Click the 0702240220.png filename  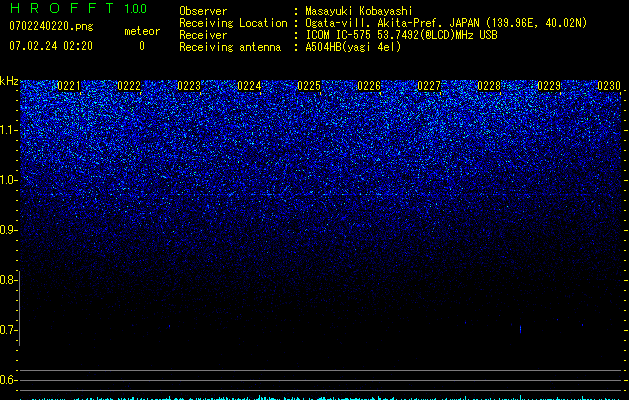pos(51,27)
